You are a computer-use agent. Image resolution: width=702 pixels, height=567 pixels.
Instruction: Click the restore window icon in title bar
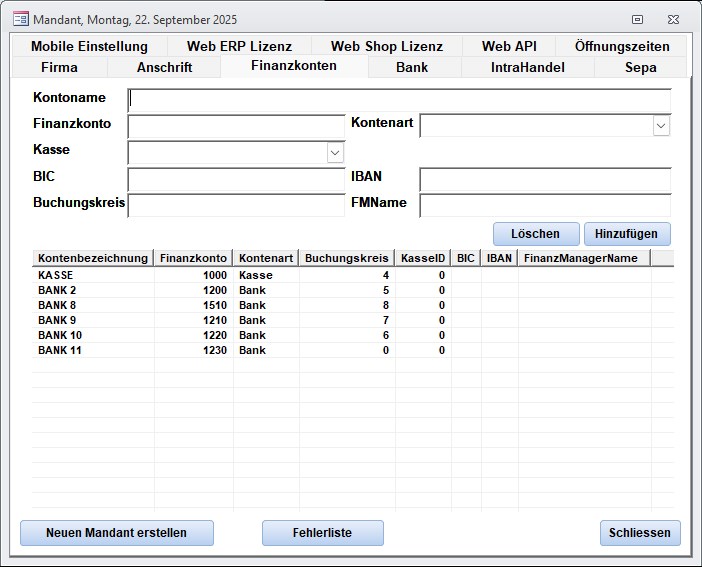tap(638, 19)
